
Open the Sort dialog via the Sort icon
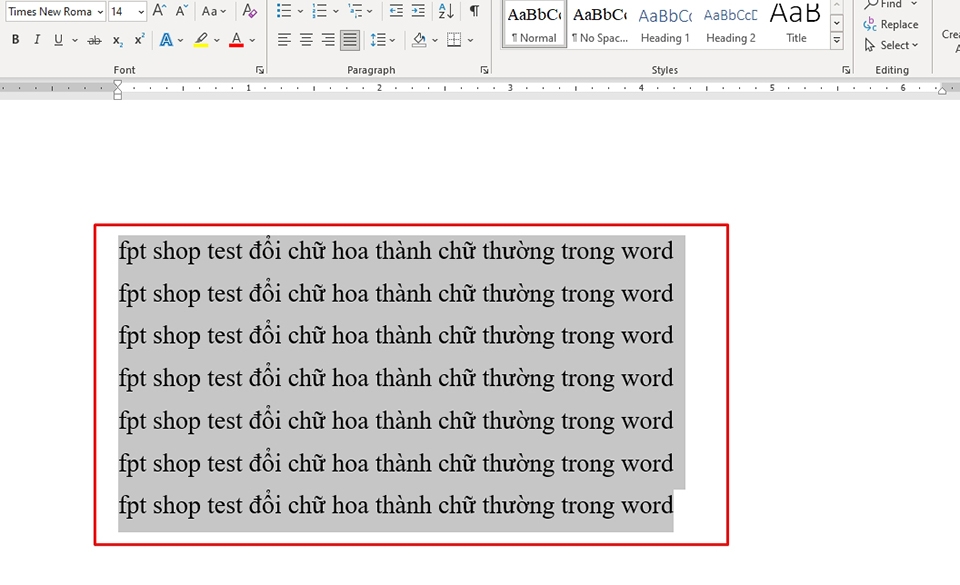click(x=445, y=11)
